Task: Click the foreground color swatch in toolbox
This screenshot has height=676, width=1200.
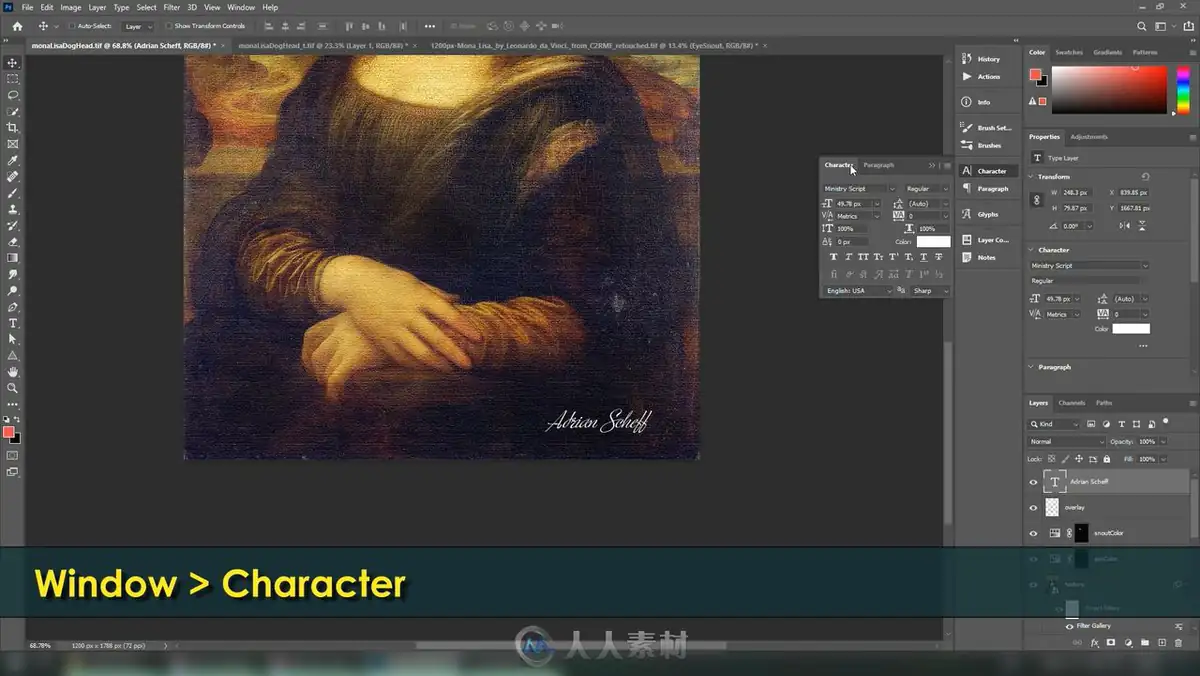Action: (x=8, y=432)
